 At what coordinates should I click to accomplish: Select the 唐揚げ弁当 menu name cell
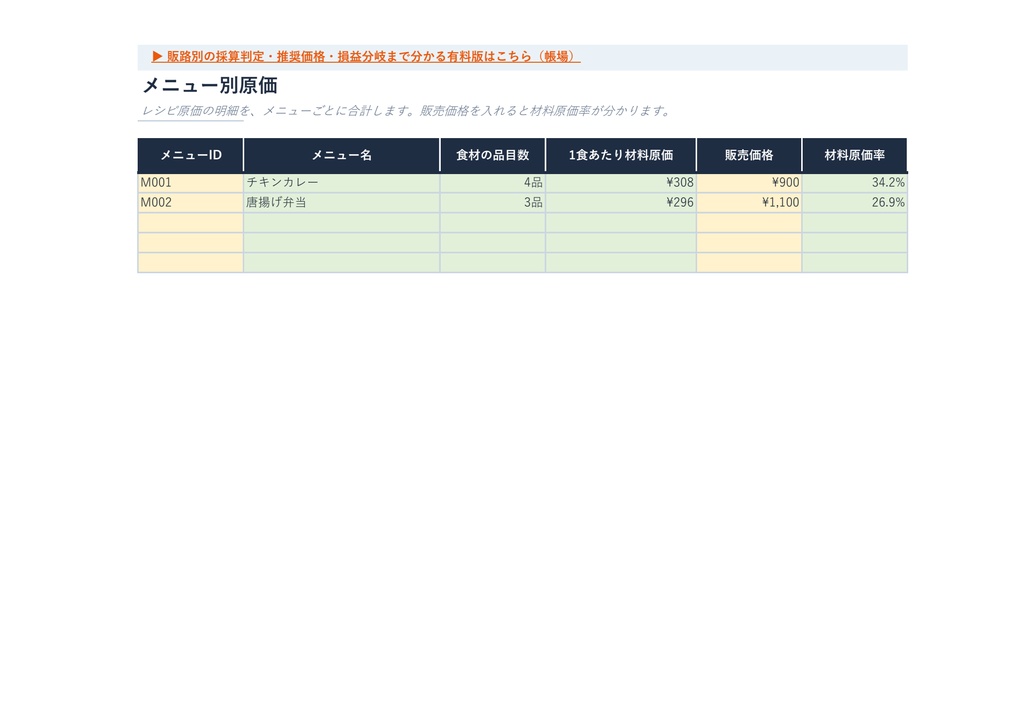click(x=342, y=203)
